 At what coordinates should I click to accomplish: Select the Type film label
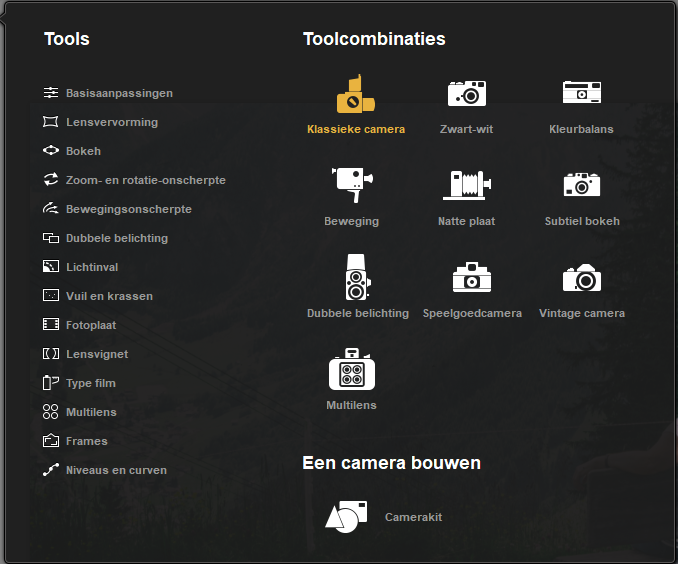pos(91,383)
